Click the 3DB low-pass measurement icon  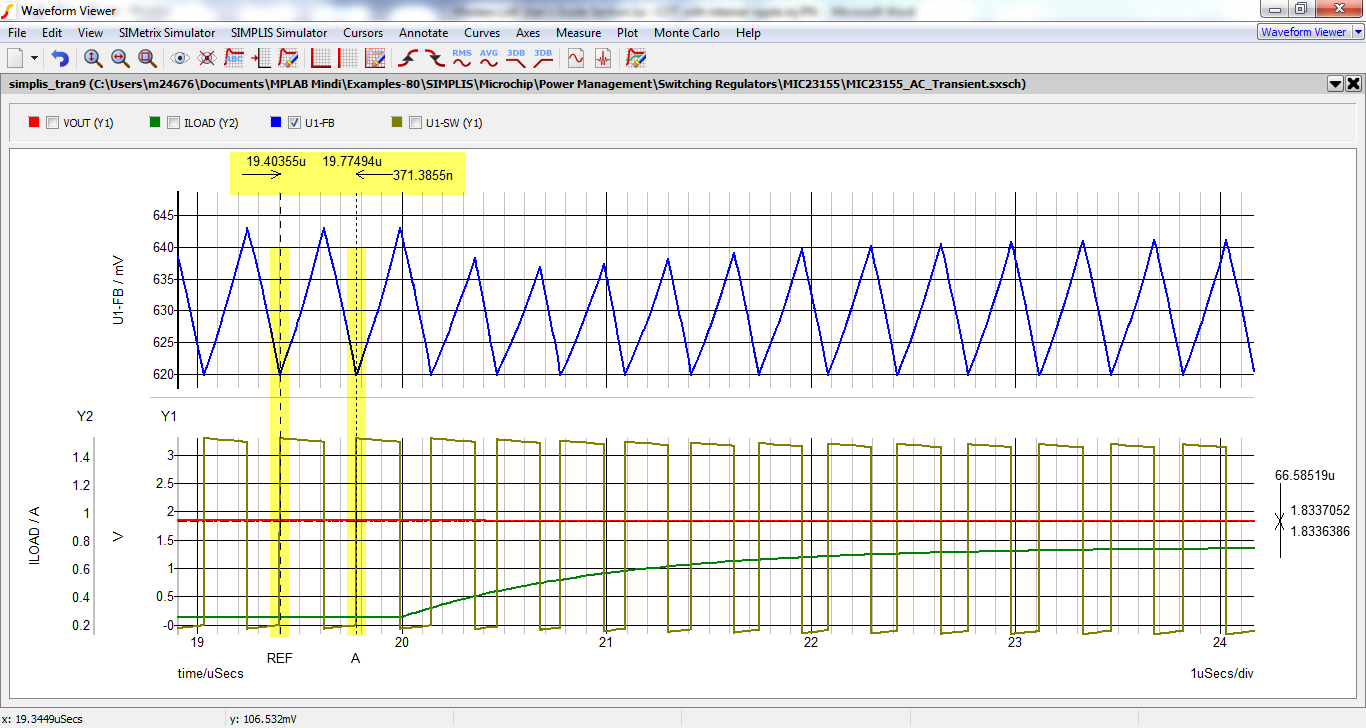516,58
